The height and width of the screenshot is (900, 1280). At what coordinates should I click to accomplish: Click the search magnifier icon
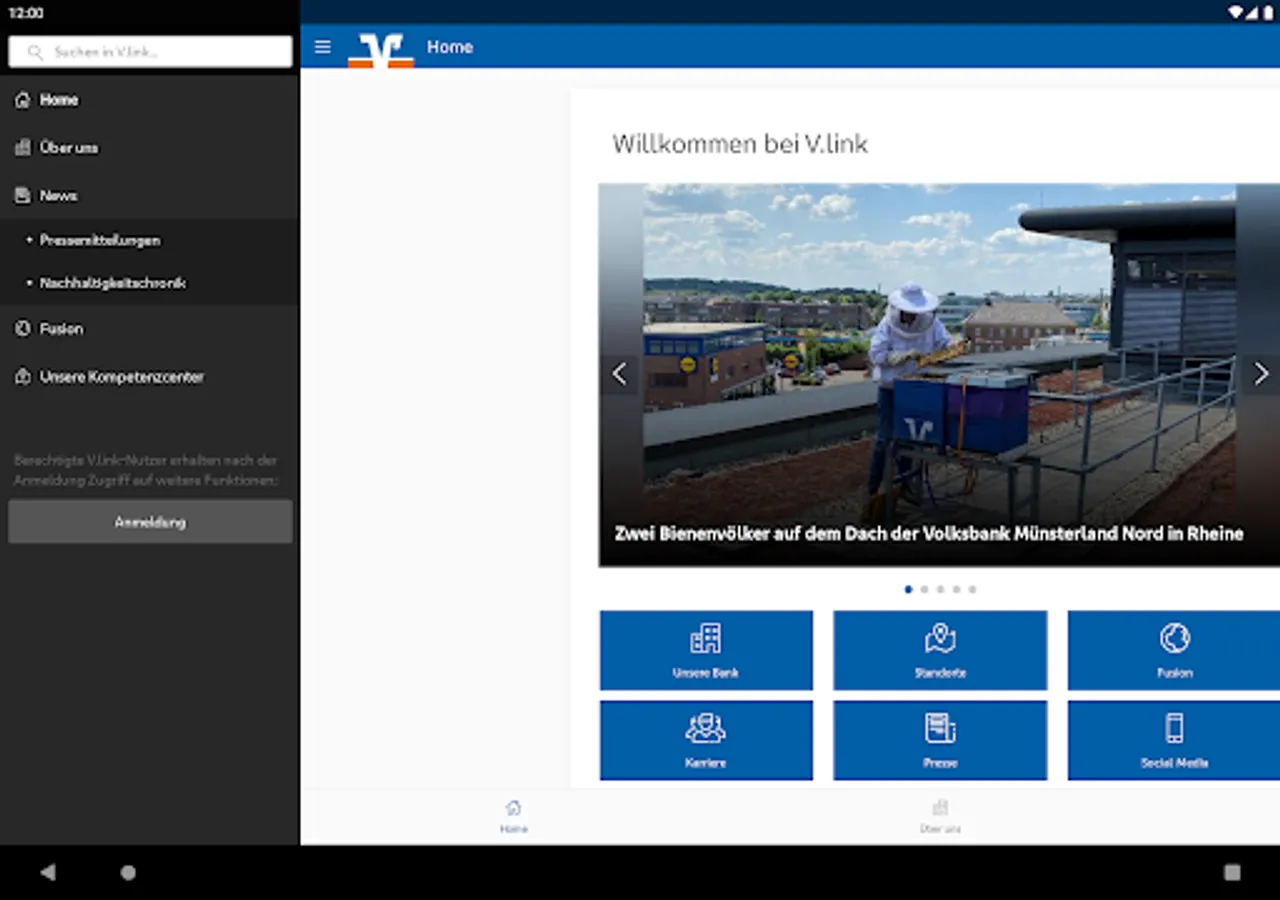(36, 52)
